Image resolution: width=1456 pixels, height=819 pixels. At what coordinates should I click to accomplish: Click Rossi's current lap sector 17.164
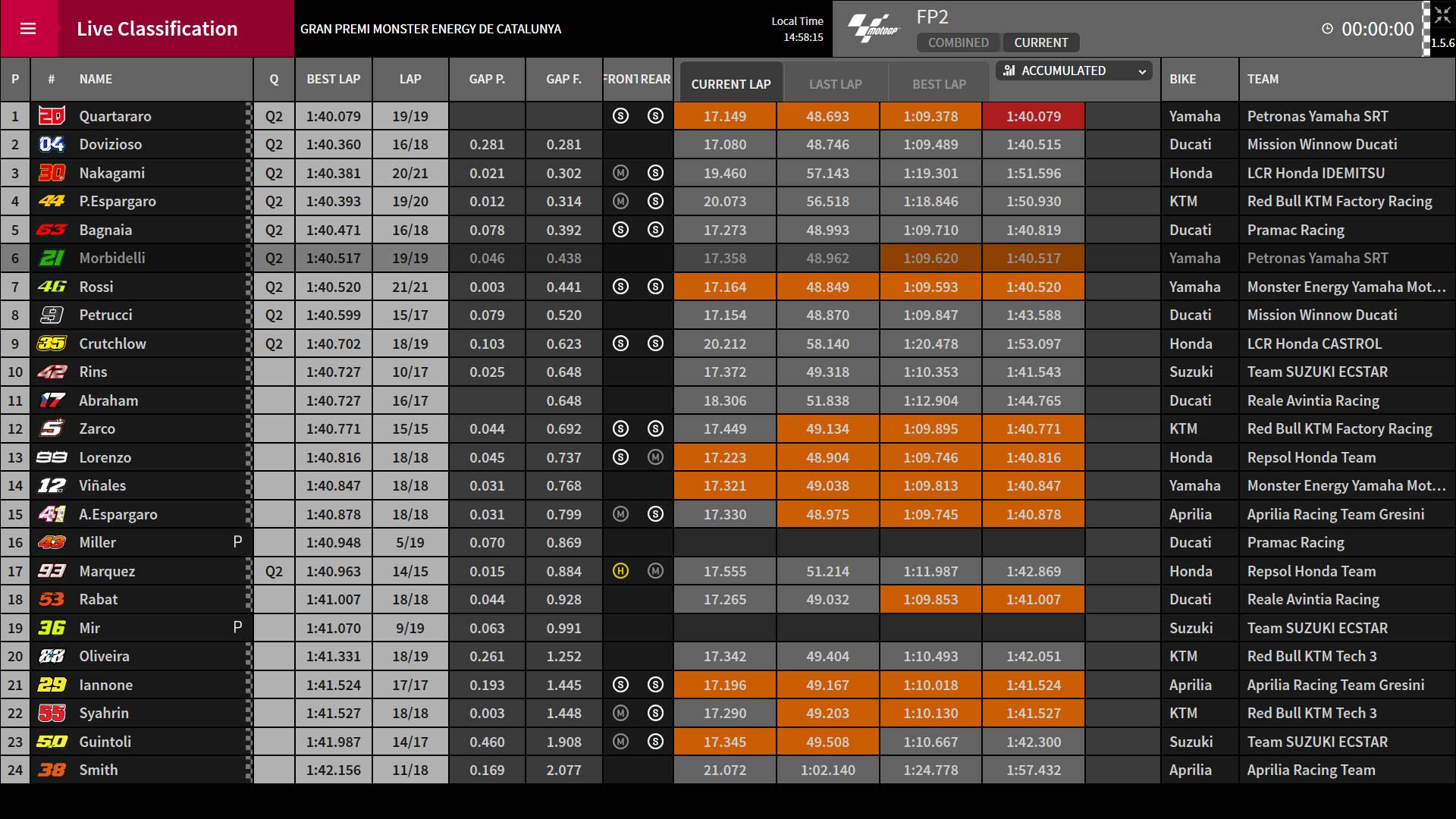725,287
